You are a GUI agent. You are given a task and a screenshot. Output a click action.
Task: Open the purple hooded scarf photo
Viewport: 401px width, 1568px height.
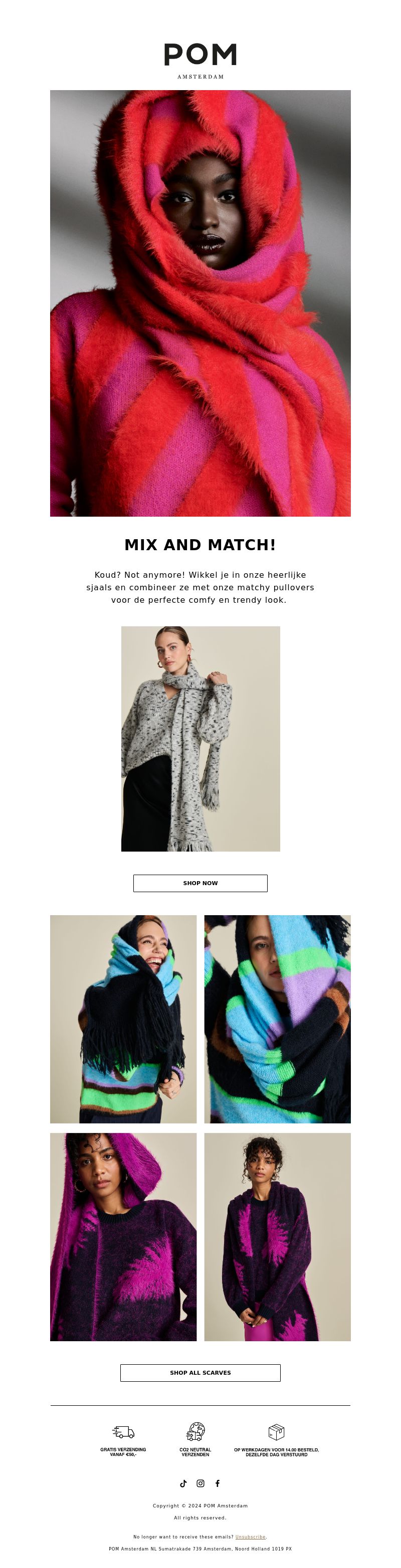[123, 1237]
